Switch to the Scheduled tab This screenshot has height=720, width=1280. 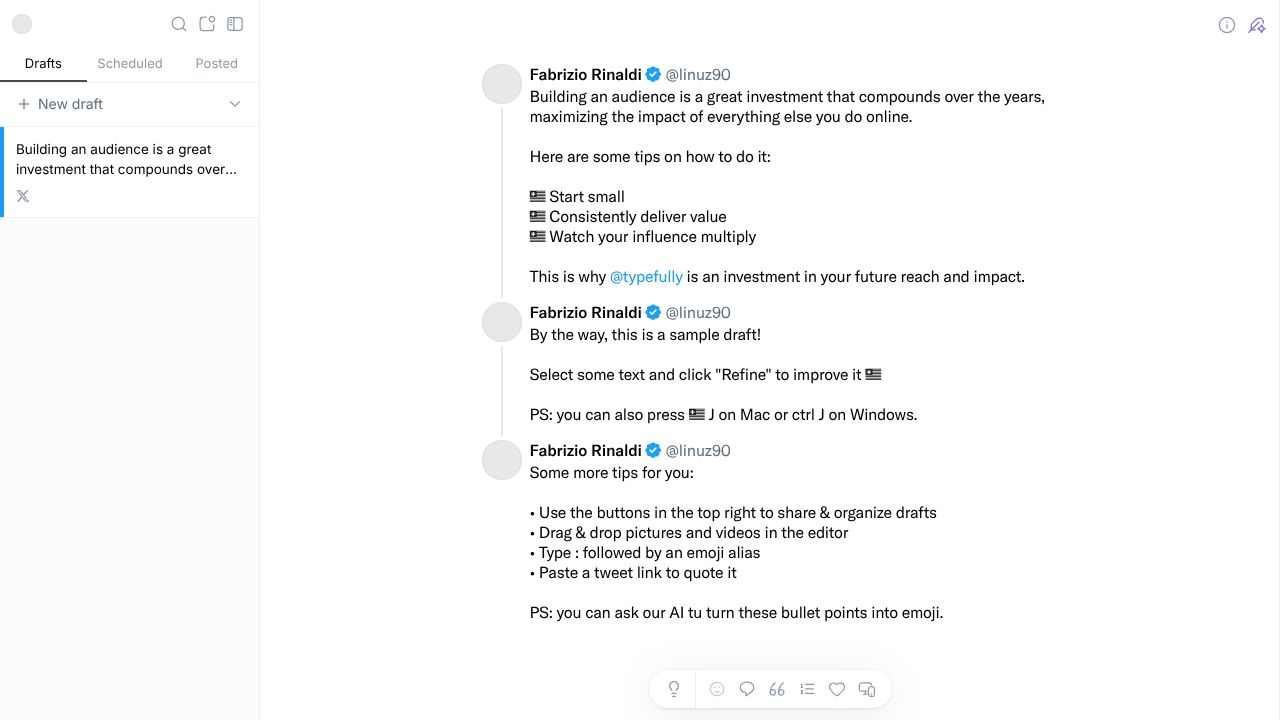[x=130, y=63]
